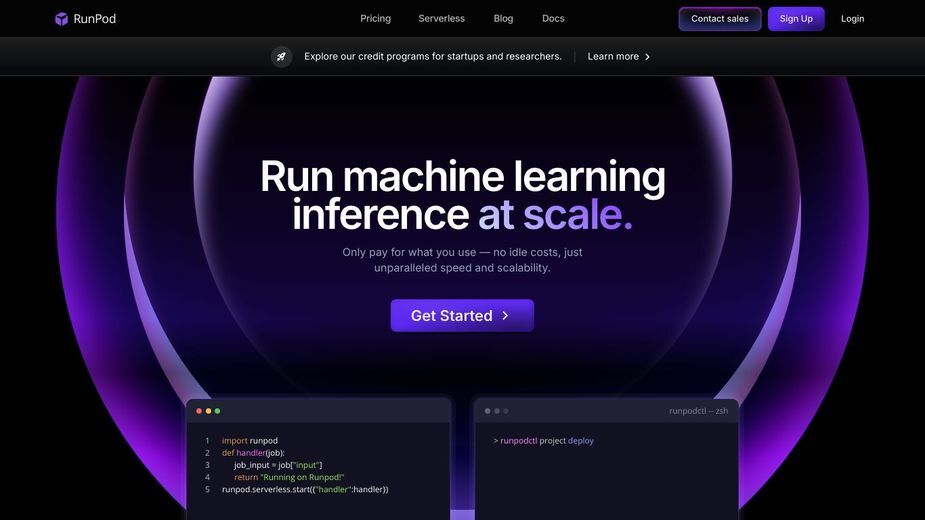Click the 'Only pay for what you use' subtitle
This screenshot has height=520, width=925.
click(462, 260)
